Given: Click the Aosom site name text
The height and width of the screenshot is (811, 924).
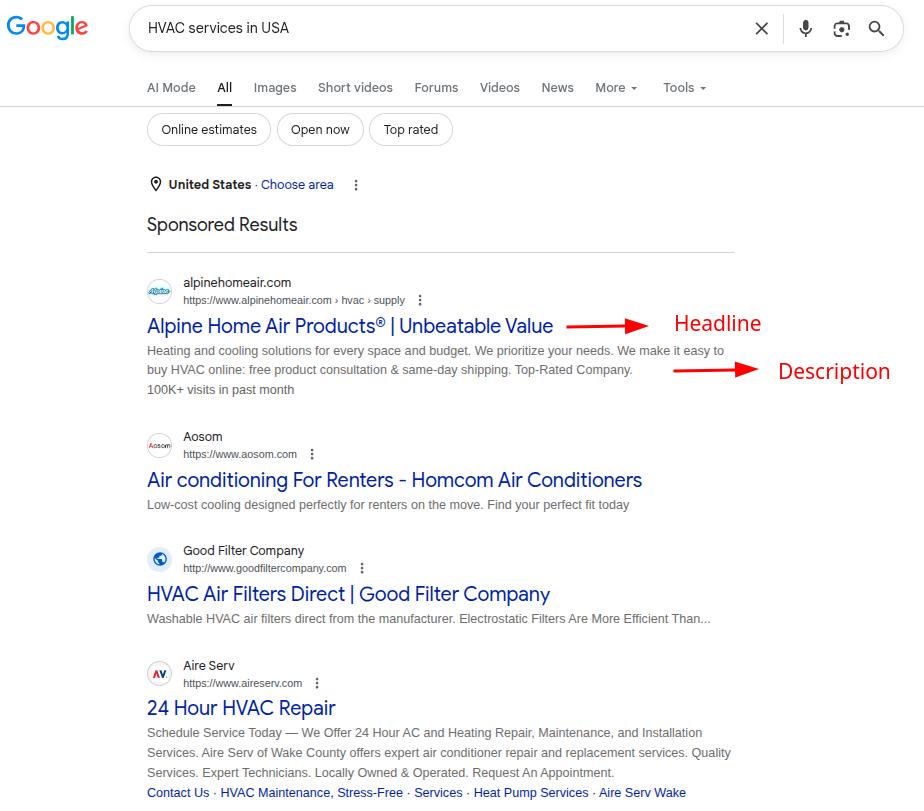Looking at the screenshot, I should [203, 437].
